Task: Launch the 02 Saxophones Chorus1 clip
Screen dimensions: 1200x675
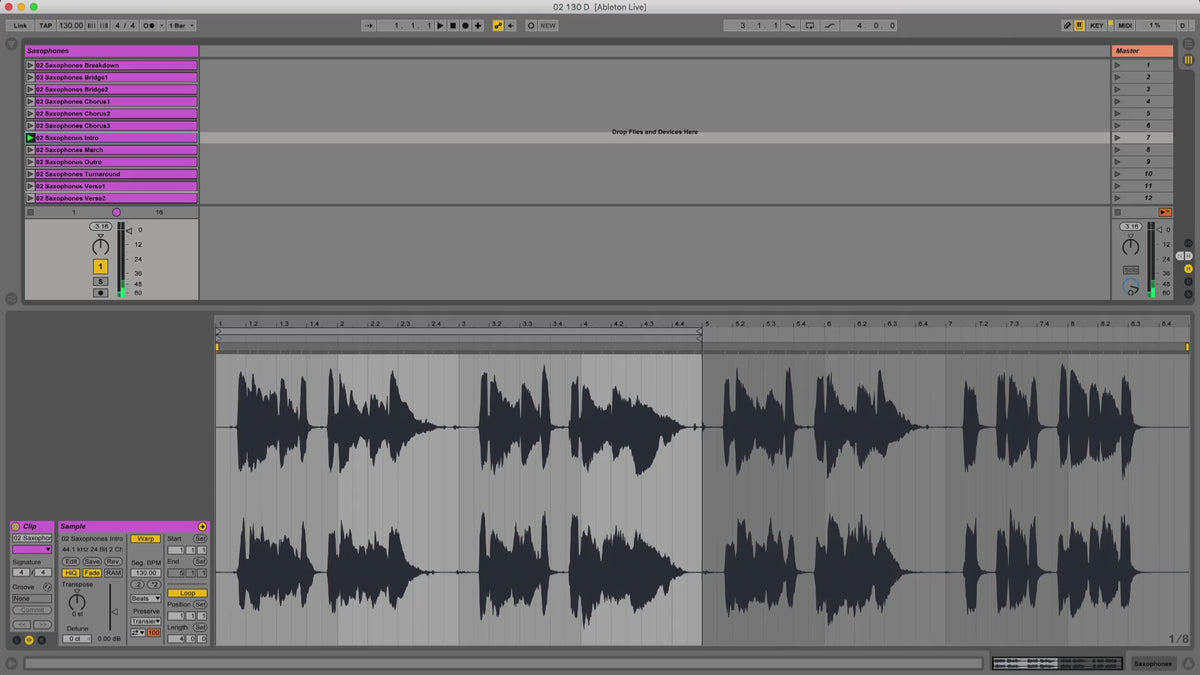Action: point(30,101)
